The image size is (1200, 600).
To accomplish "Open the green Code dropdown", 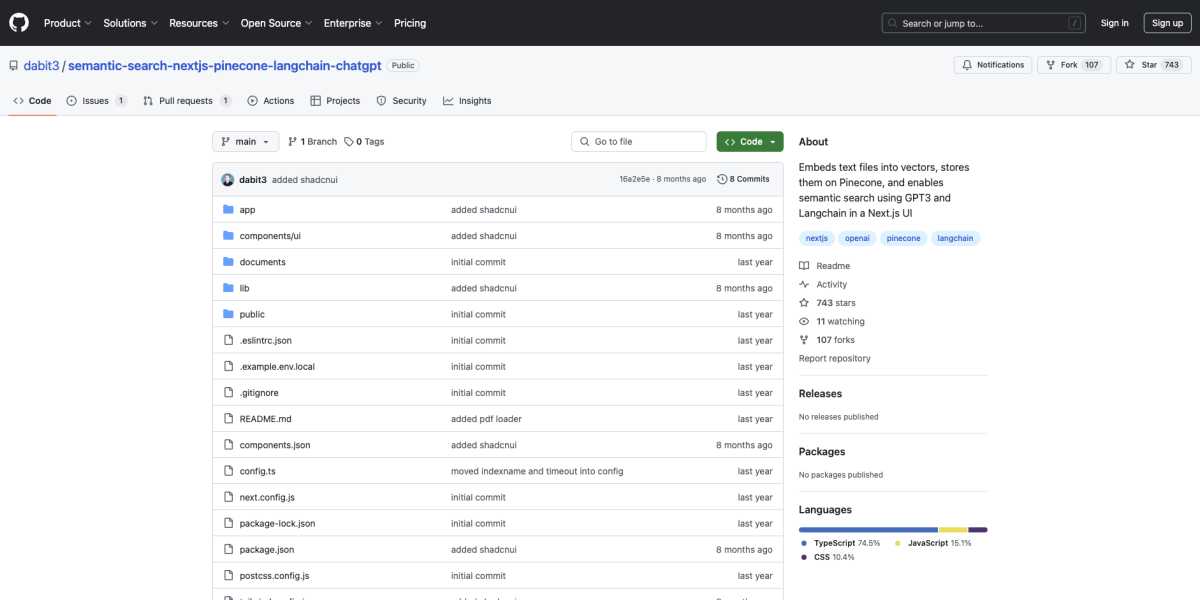I will 749,141.
